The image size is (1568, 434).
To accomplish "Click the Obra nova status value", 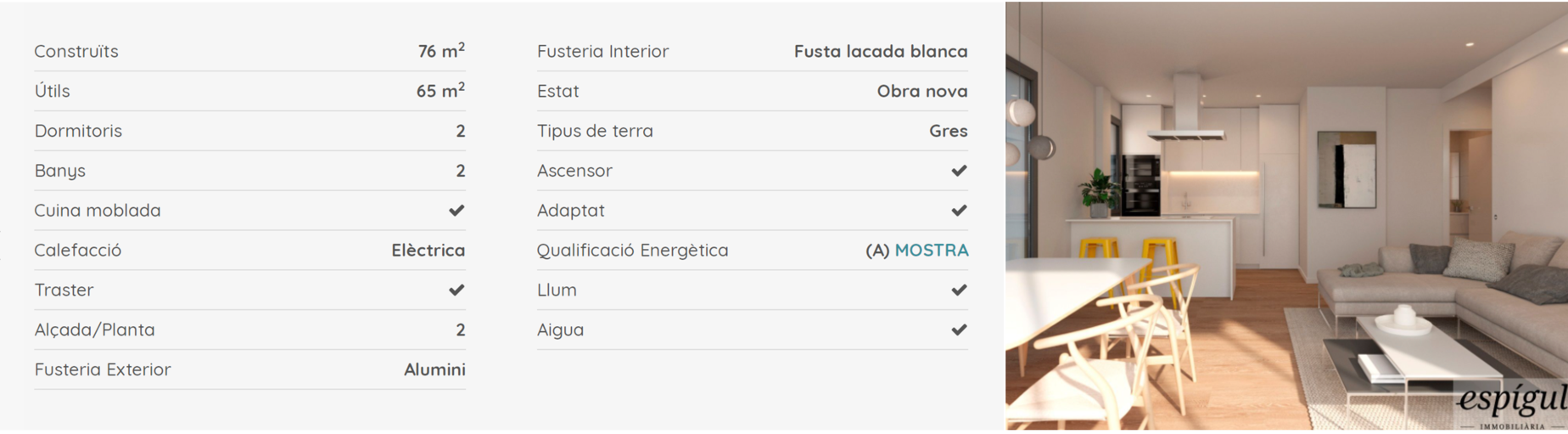I will (x=922, y=91).
